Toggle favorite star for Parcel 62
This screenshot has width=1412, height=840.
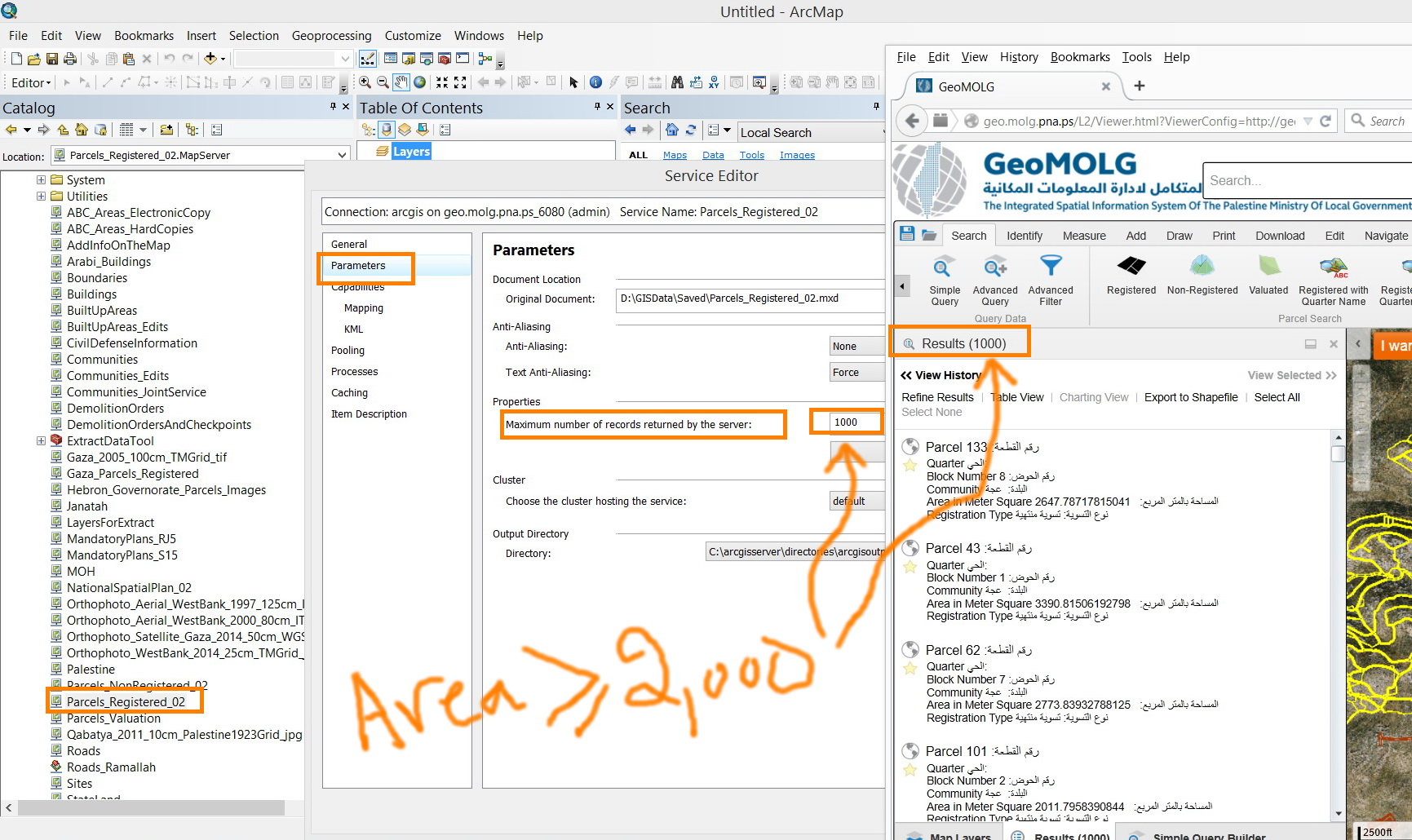coord(910,668)
